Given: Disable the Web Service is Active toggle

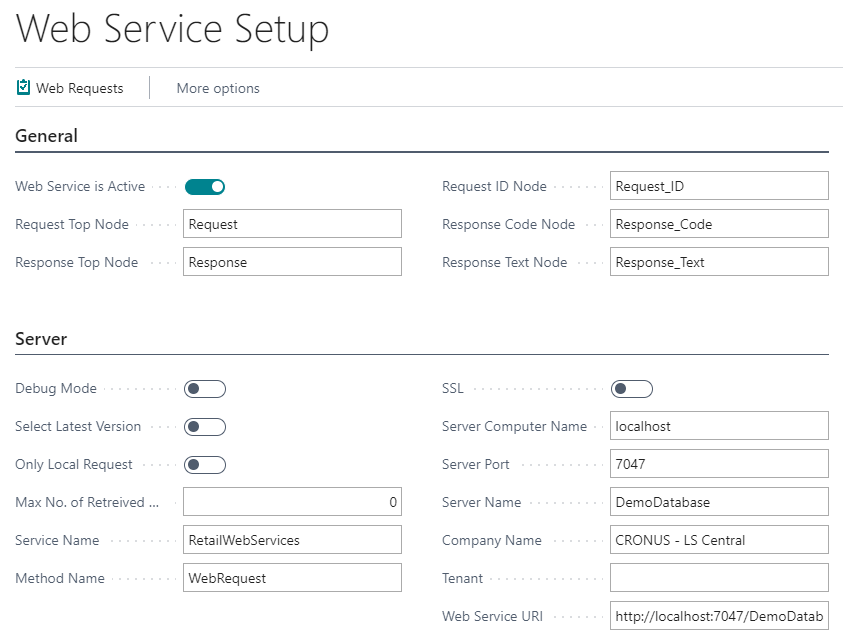Looking at the screenshot, I should (205, 186).
